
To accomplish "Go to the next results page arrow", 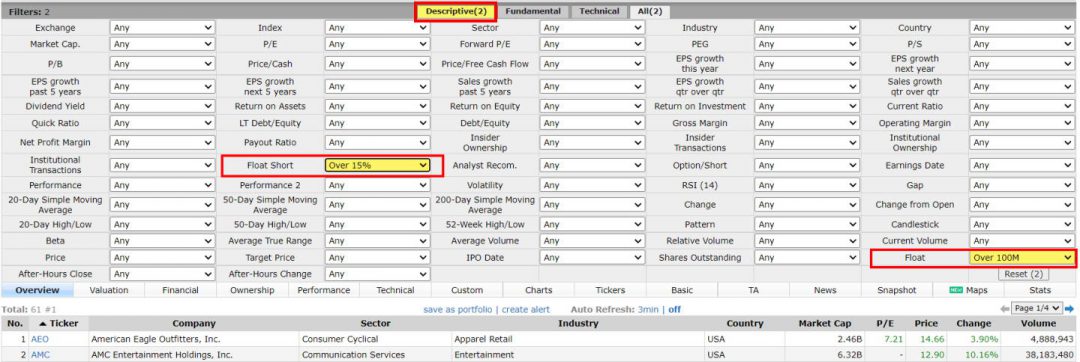I will [x=1070, y=308].
